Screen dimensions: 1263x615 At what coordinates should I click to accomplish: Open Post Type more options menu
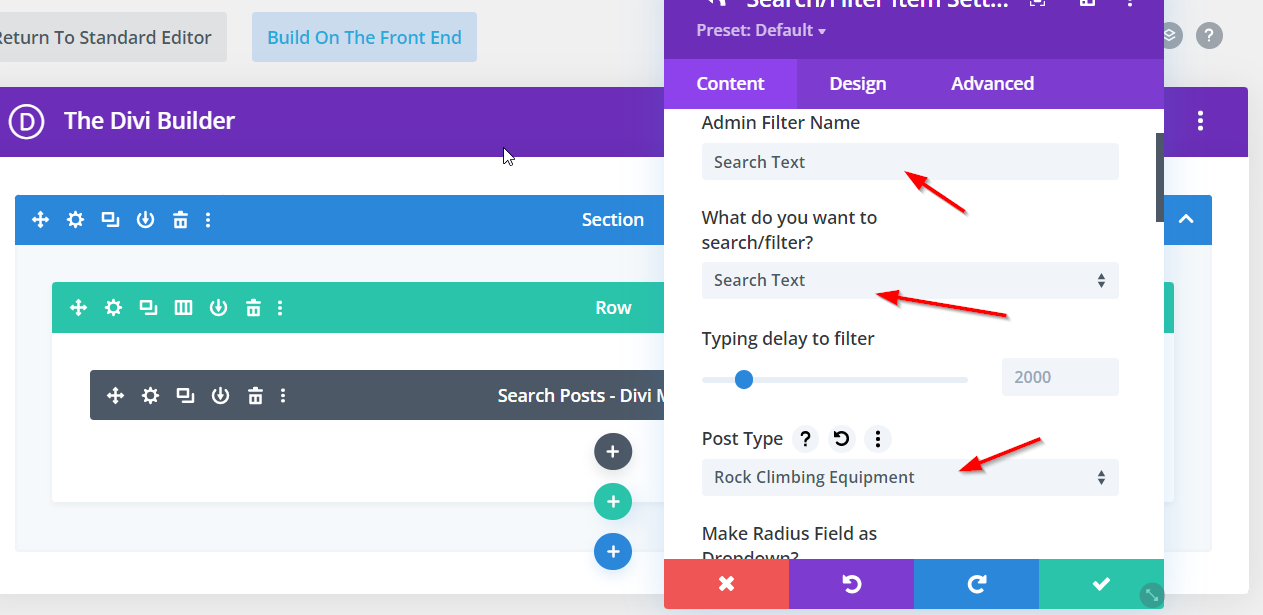coord(877,439)
